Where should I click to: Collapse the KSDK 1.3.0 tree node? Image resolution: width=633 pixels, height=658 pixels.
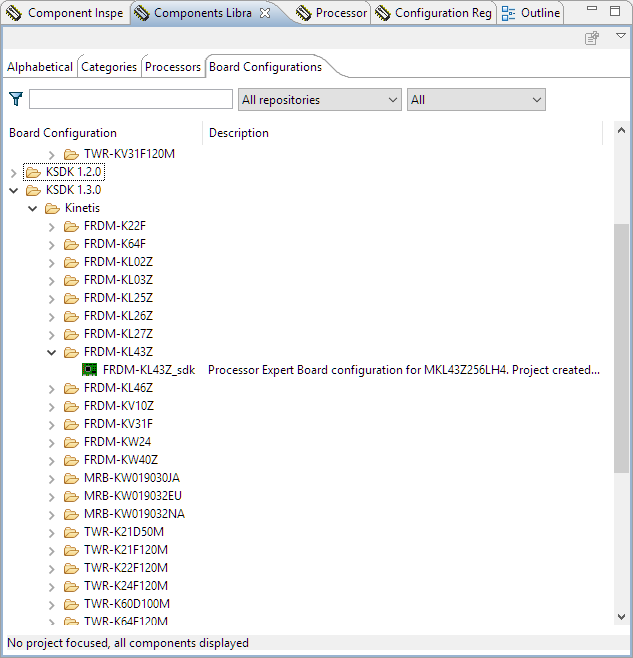[13, 191]
